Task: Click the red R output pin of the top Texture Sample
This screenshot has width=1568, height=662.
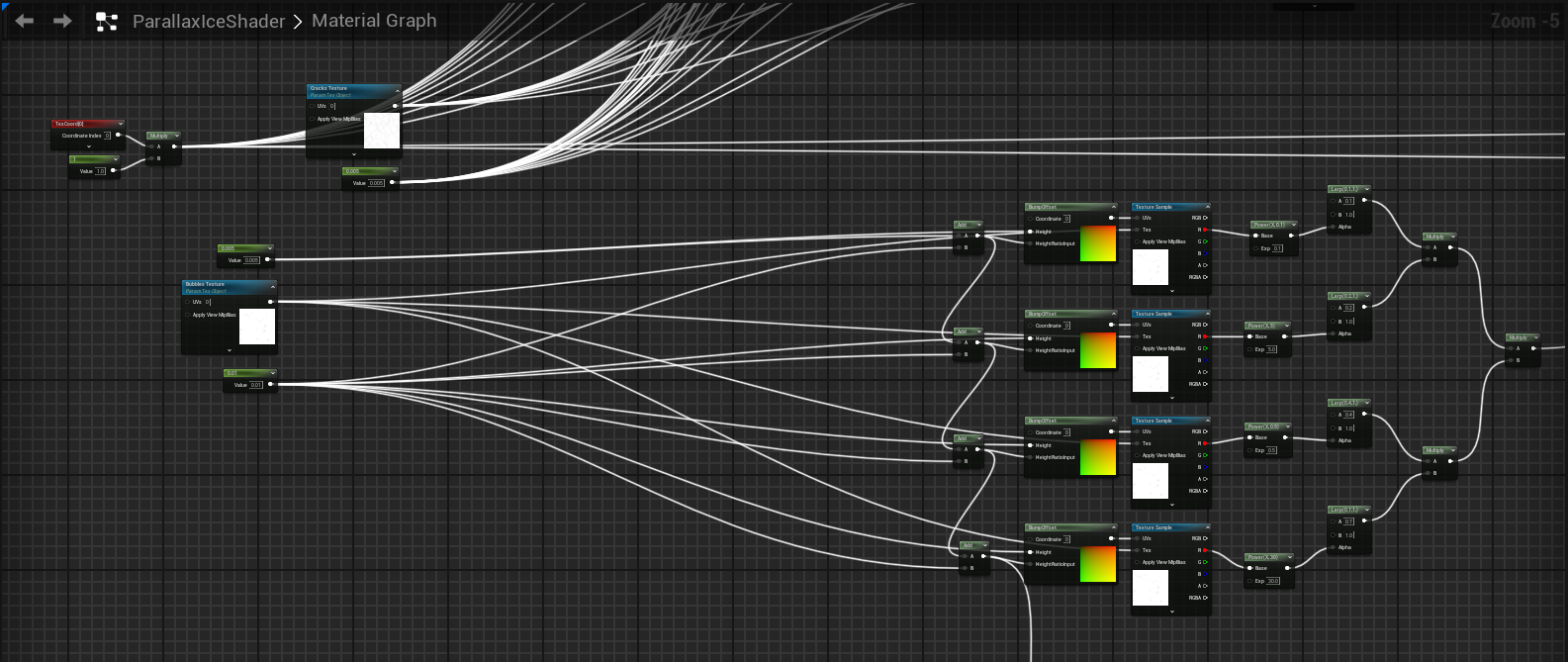Action: (1205, 230)
